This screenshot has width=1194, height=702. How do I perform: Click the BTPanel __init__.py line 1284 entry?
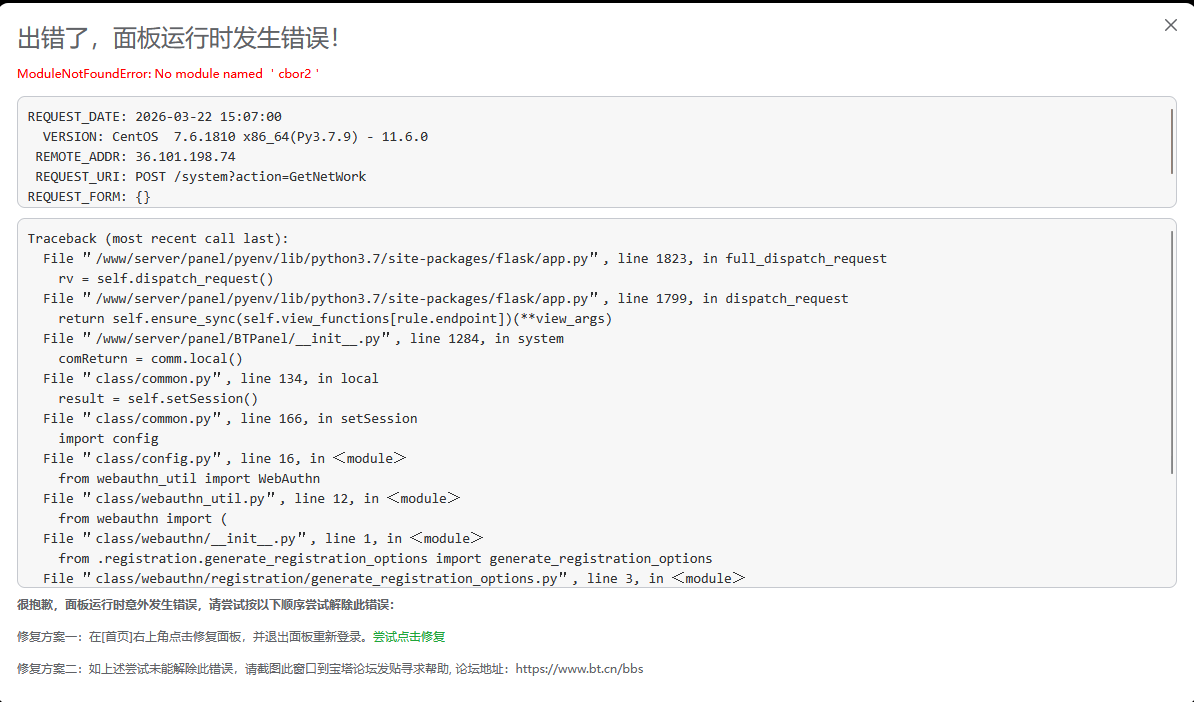point(303,339)
